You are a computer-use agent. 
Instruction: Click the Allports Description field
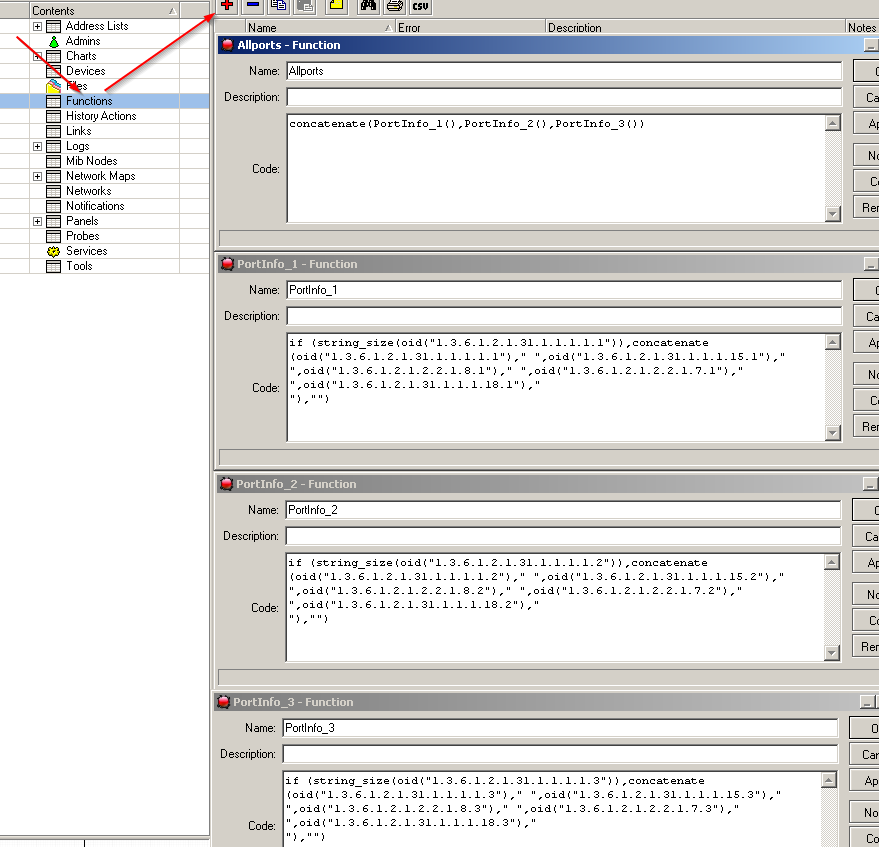click(564, 97)
